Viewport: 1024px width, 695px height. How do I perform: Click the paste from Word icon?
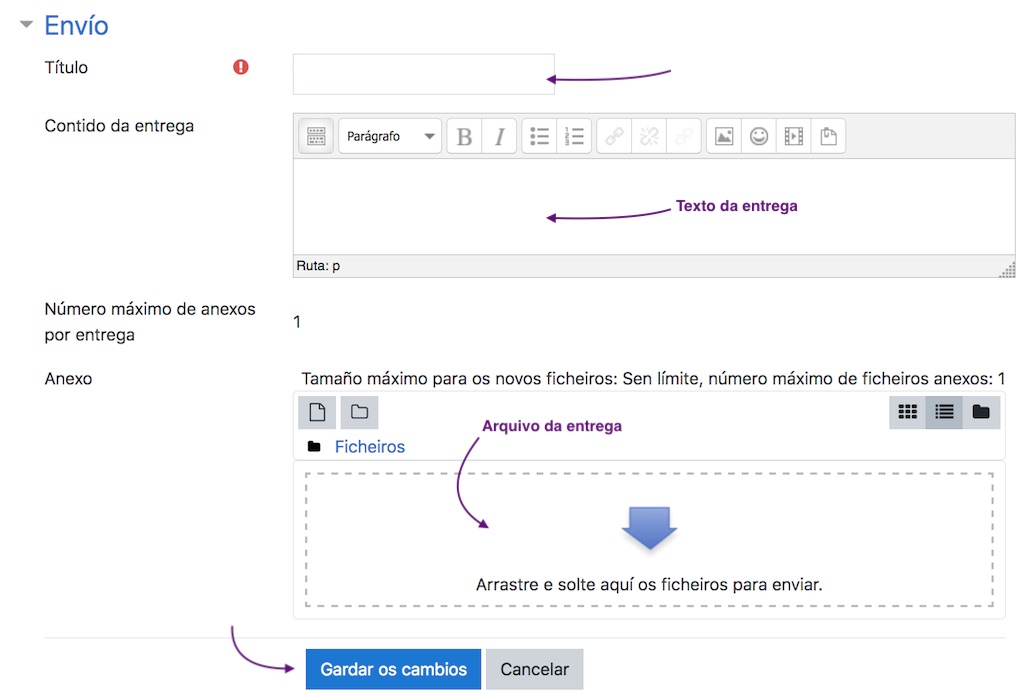point(828,137)
